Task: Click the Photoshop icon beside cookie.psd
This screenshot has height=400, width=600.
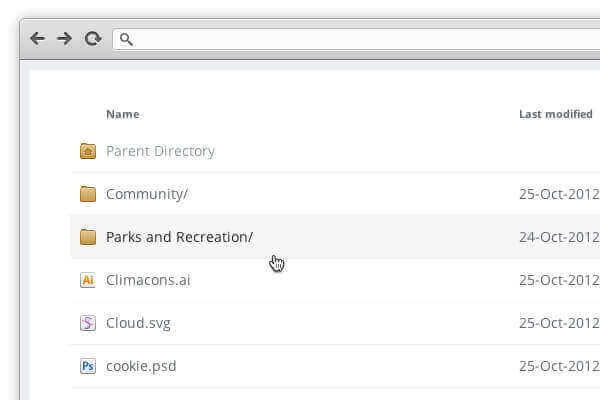Action: click(x=87, y=366)
